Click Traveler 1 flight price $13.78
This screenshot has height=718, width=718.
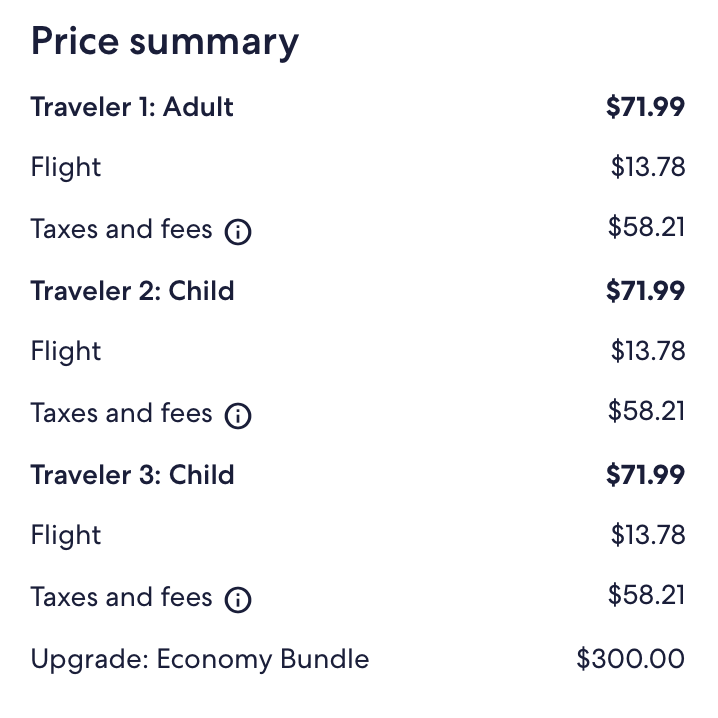(x=647, y=167)
